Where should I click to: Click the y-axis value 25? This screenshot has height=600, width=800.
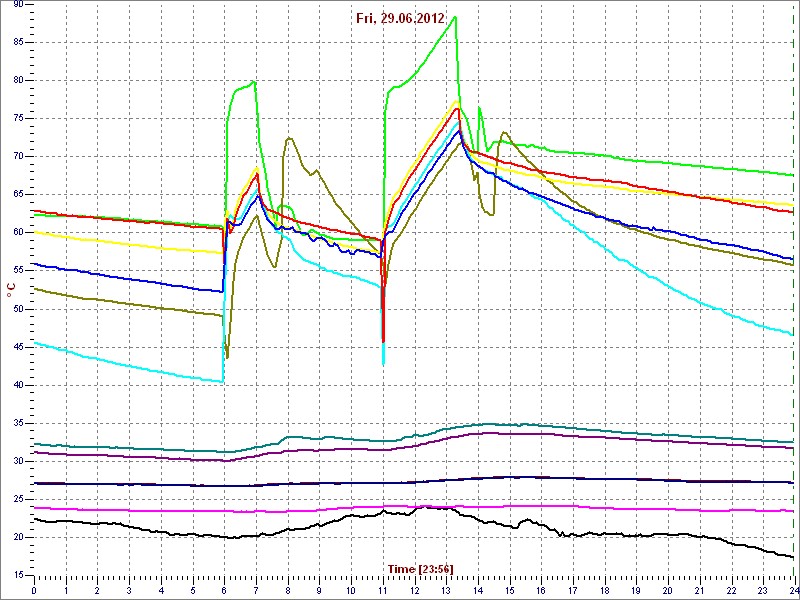coord(17,499)
